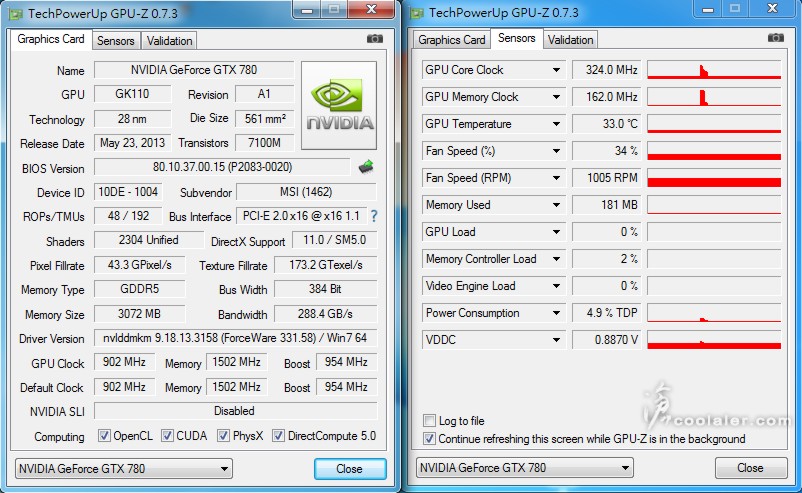
Task: Open Validation tab in right window
Action: click(x=570, y=40)
